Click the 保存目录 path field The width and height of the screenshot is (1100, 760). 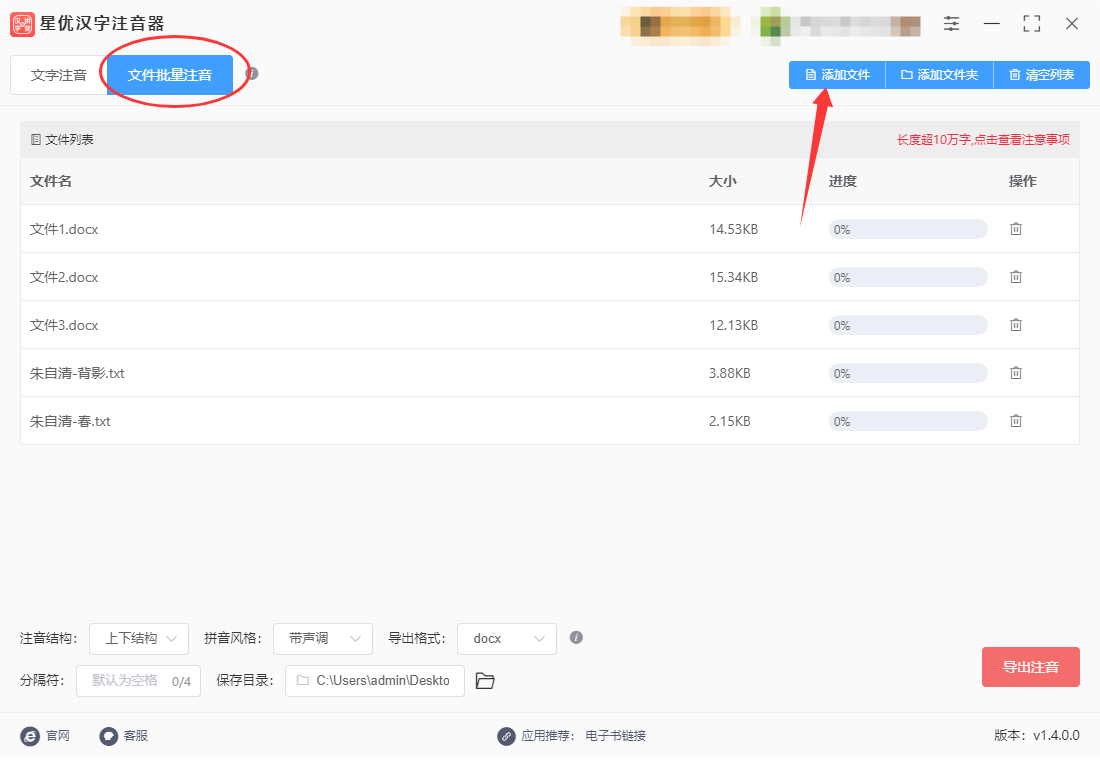point(375,681)
